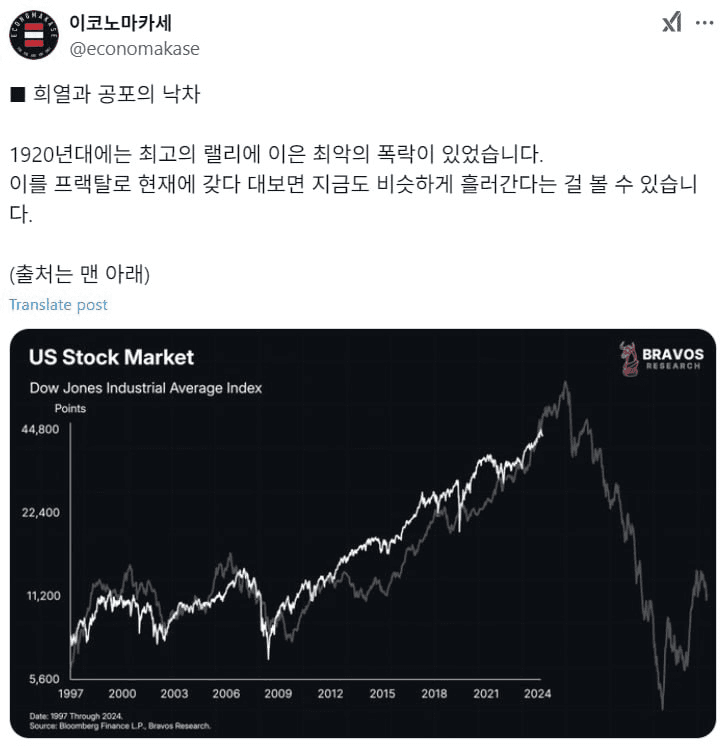This screenshot has height=750, width=727.
Task: Click the 5,600 y-axis value
Action: pyautogui.click(x=44, y=679)
